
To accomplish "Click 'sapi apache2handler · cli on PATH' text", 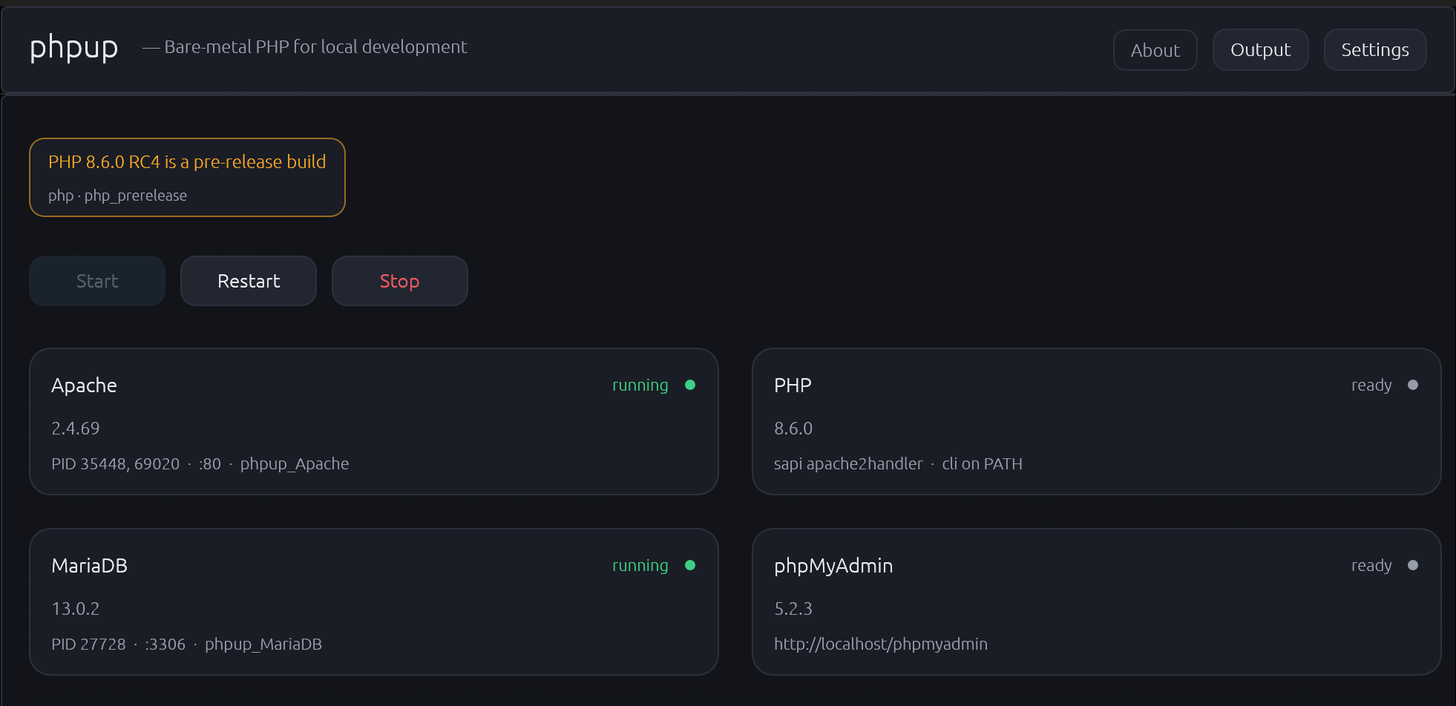I will (898, 464).
